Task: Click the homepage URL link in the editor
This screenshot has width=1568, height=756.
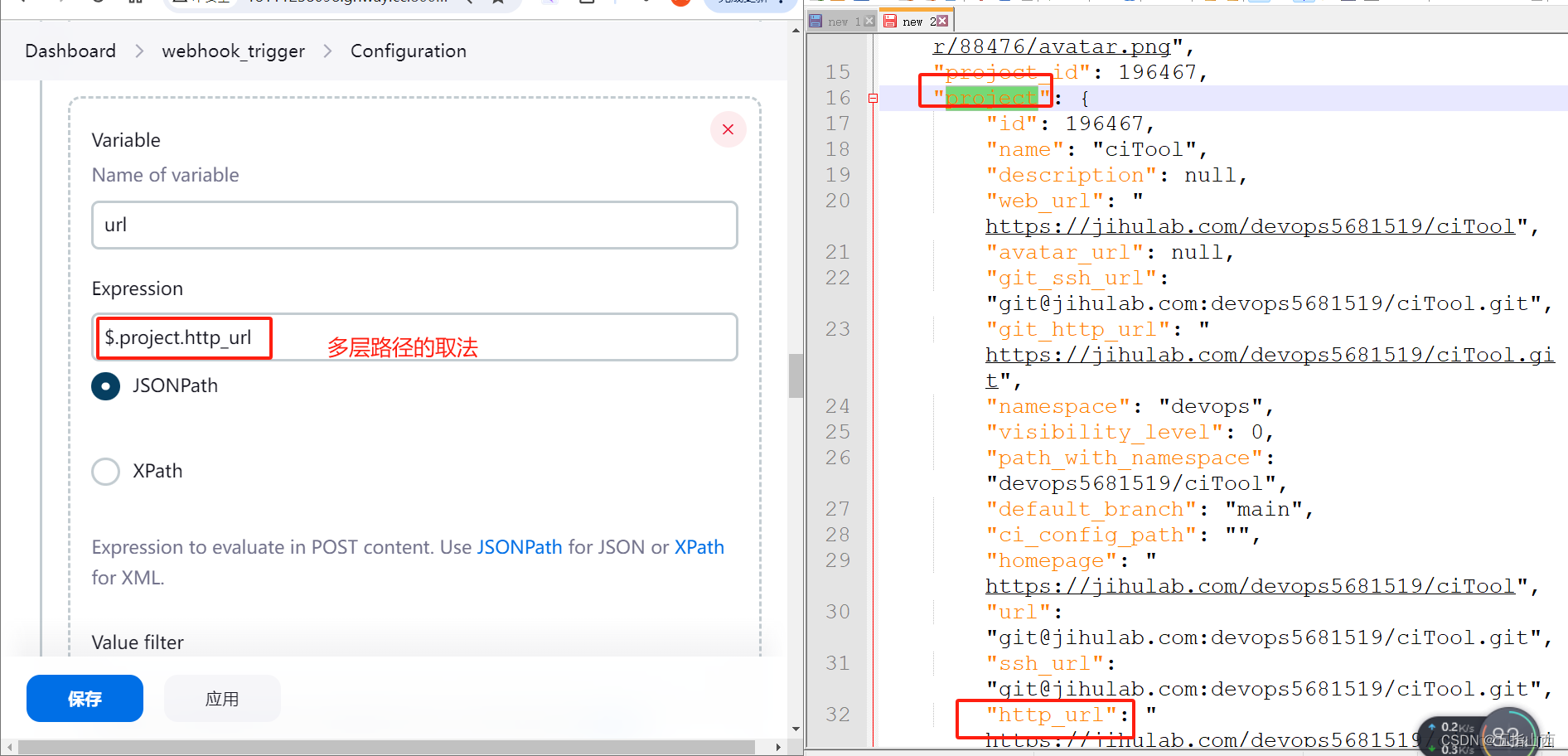Action: [1250, 586]
